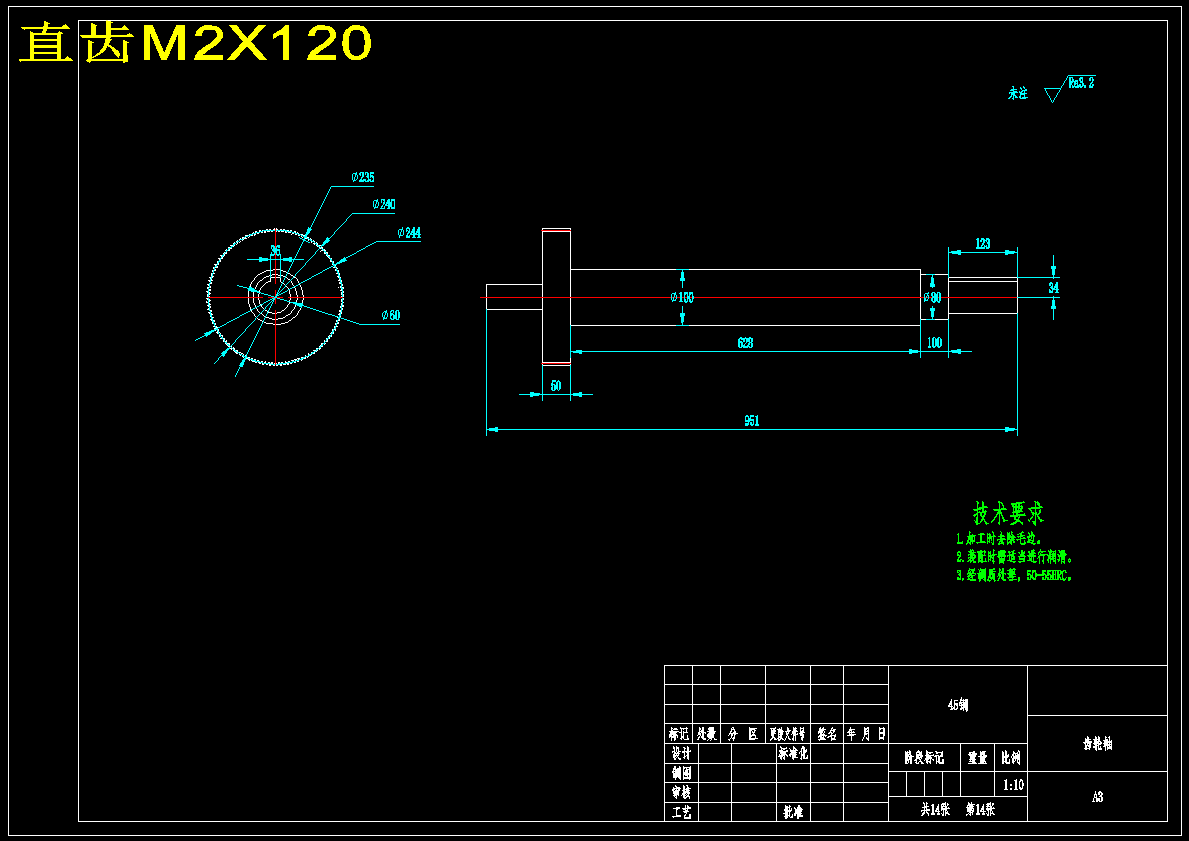
Task: Click technical note 1 '加工时去除毛边'
Action: click(999, 539)
